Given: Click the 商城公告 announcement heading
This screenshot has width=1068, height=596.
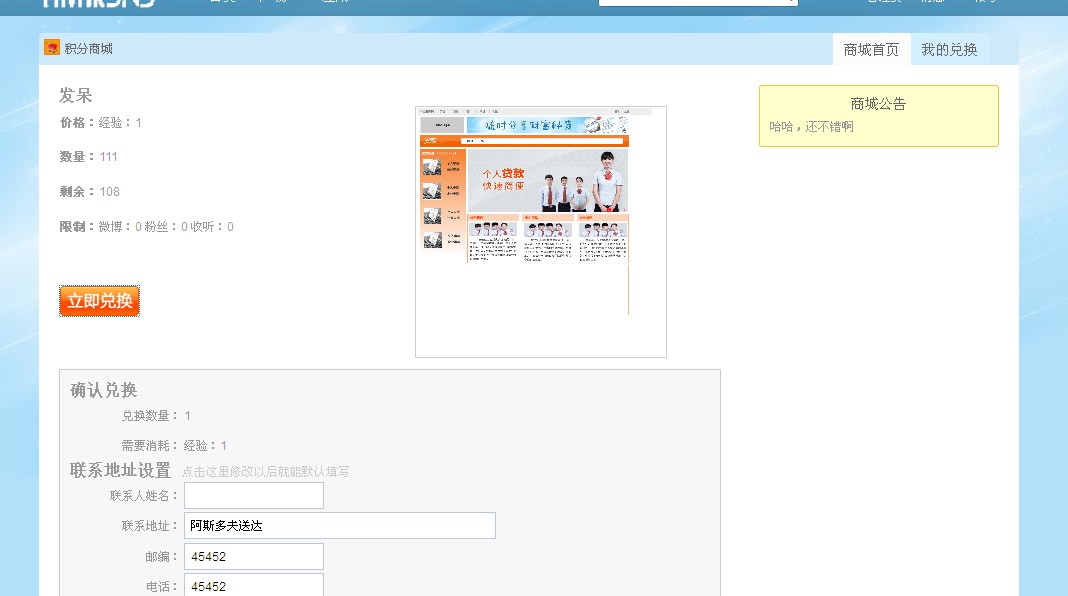Looking at the screenshot, I should pos(878,104).
